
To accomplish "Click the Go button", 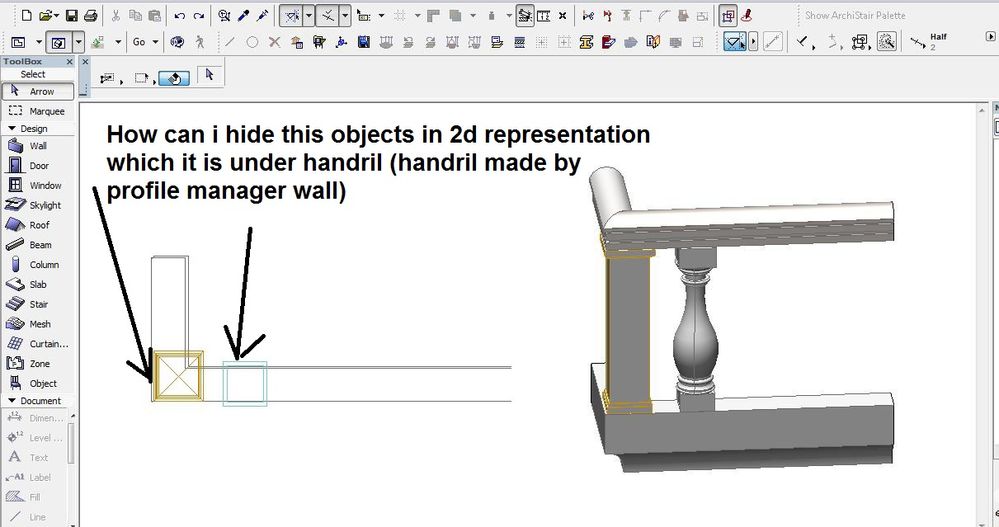I will tap(139, 42).
